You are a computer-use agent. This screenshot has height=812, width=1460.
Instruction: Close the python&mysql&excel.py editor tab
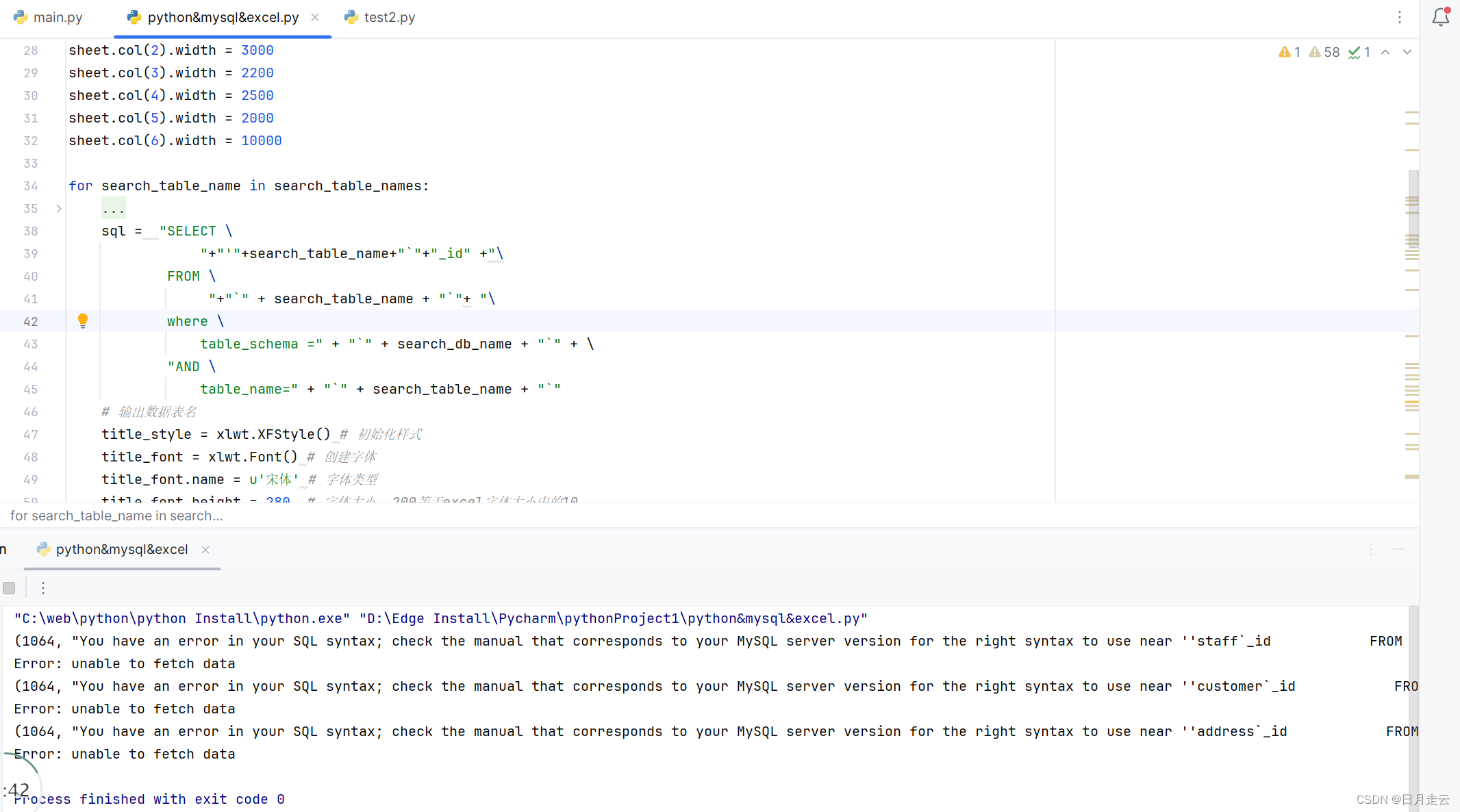(314, 17)
